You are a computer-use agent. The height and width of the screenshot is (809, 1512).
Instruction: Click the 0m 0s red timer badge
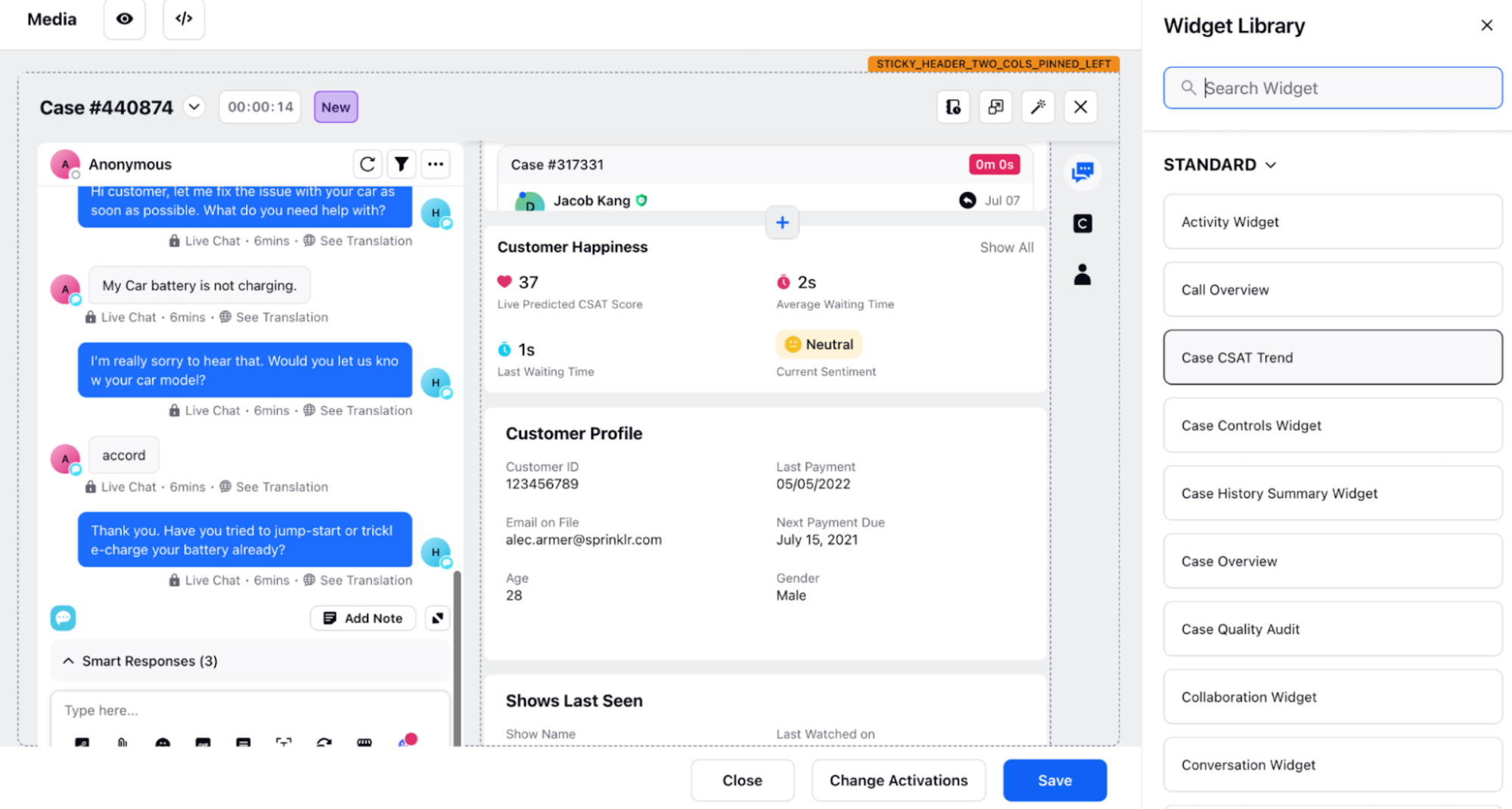click(994, 165)
